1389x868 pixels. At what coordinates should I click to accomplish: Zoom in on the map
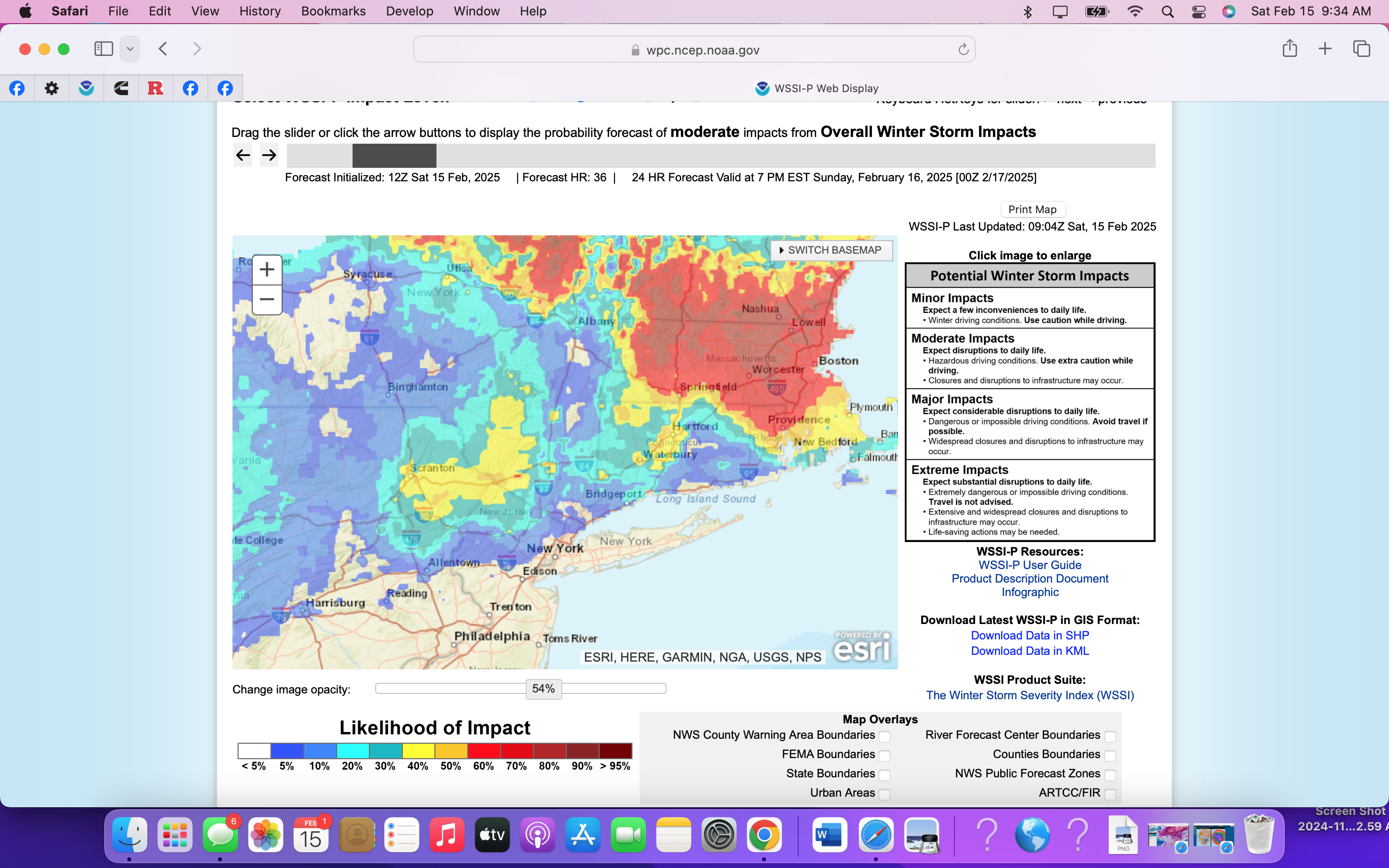[267, 269]
